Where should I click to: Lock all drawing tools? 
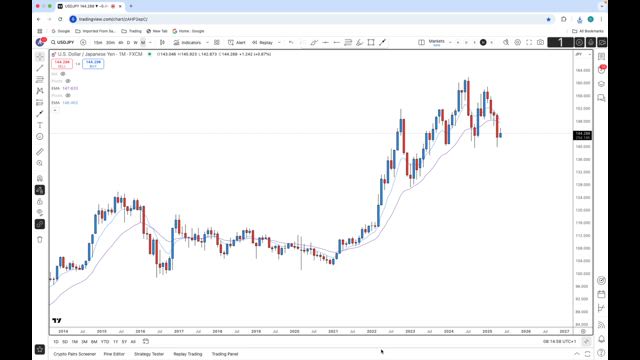click(x=40, y=202)
